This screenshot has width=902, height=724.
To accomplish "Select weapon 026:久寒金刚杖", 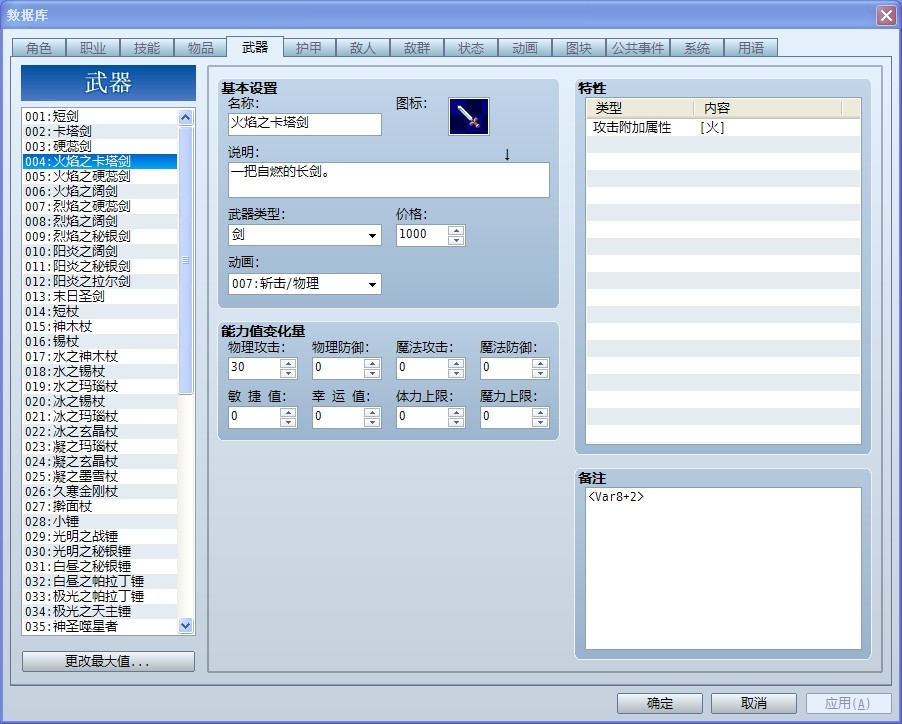I will coord(100,492).
